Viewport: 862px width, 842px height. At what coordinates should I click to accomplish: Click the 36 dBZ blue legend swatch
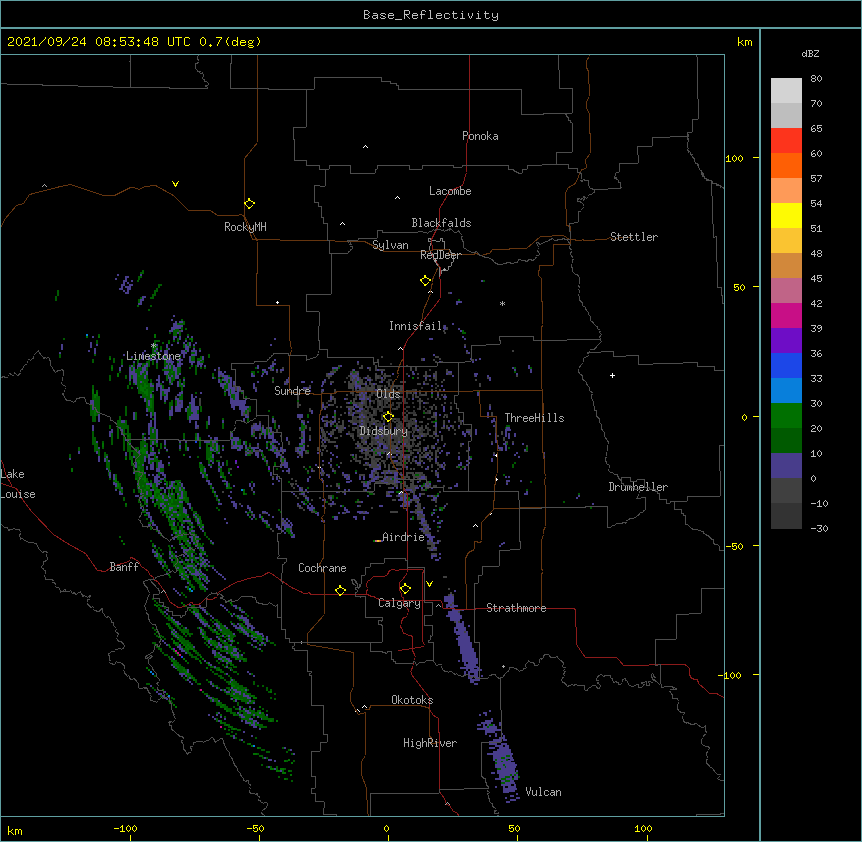[x=786, y=365]
